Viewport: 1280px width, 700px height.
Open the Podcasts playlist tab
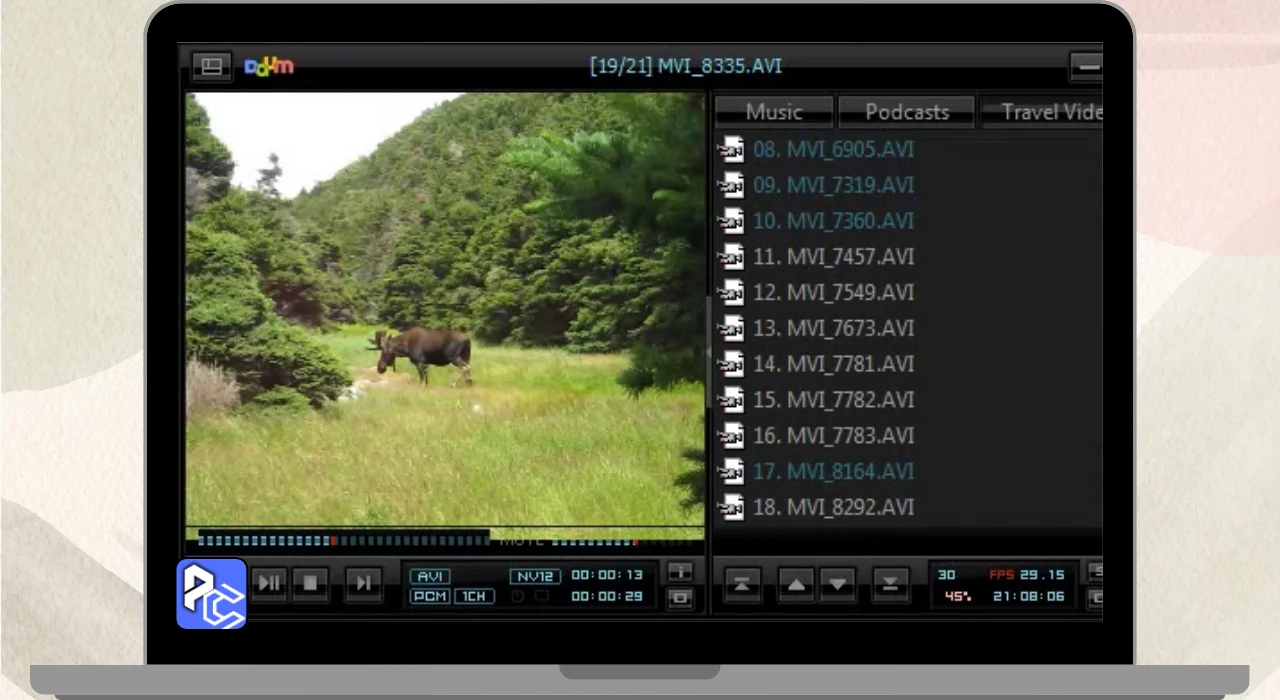[906, 112]
